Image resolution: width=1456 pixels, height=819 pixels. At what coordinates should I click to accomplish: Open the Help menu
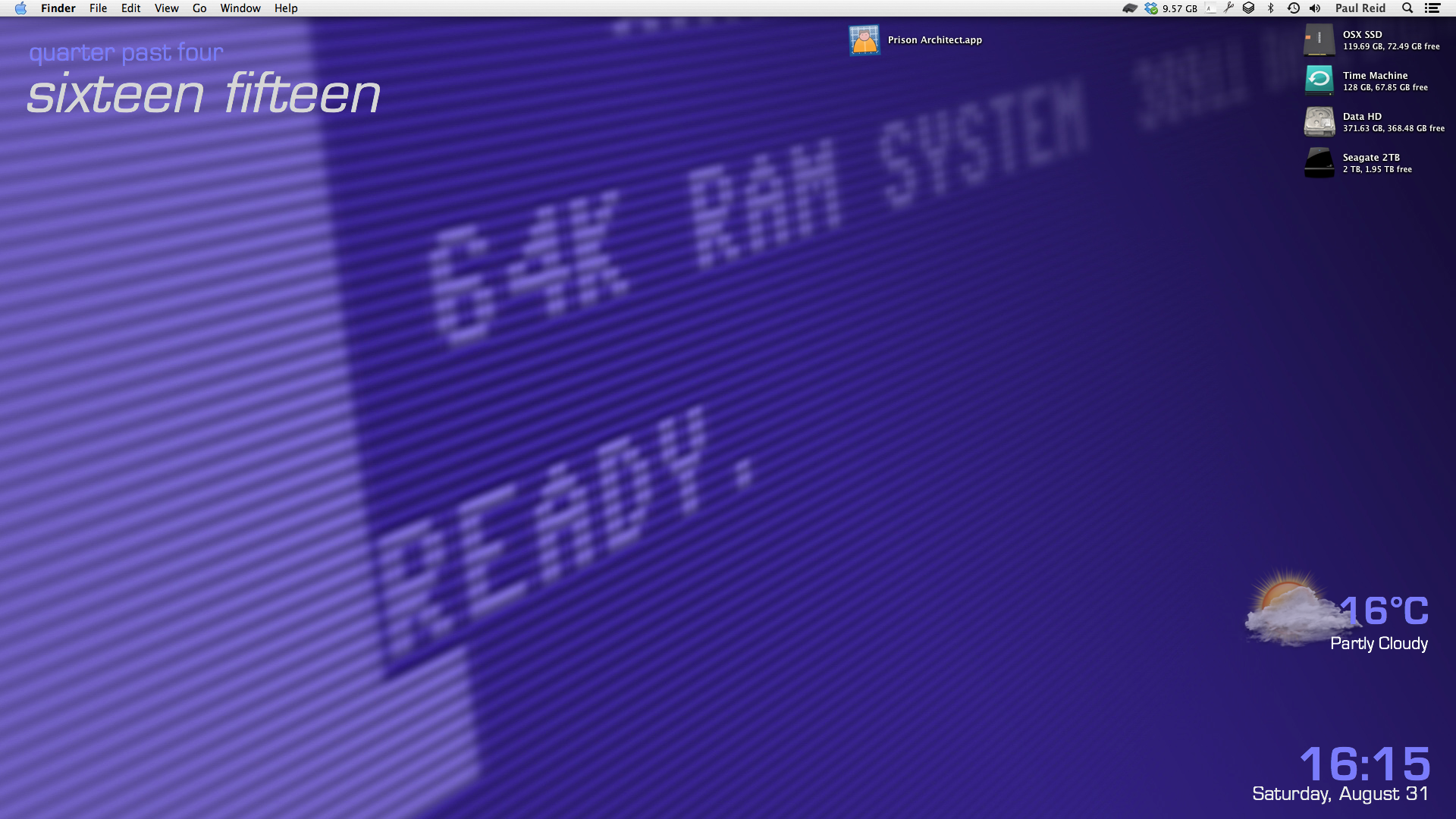[x=286, y=8]
